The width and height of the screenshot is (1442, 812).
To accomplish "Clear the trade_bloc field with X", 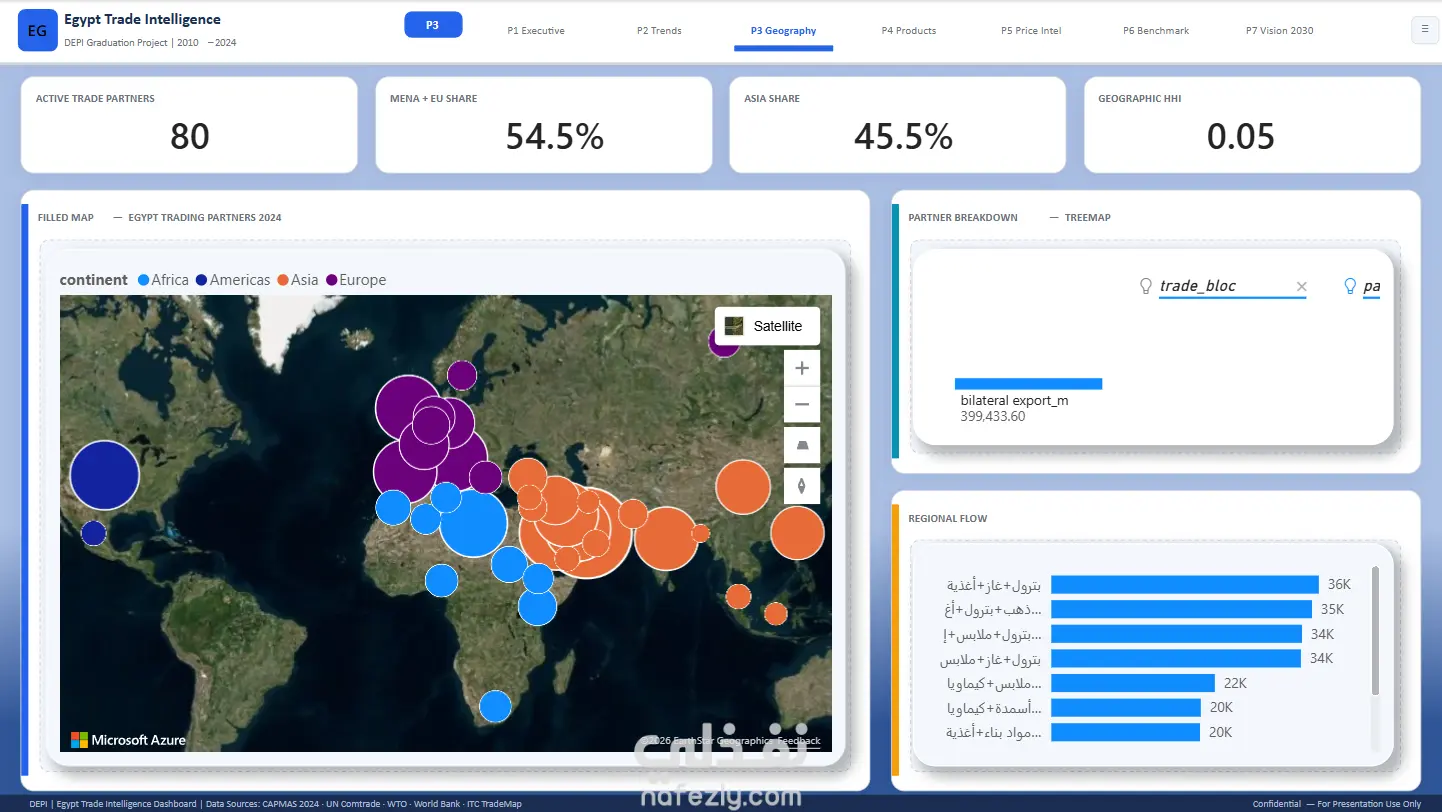I will [x=1301, y=287].
